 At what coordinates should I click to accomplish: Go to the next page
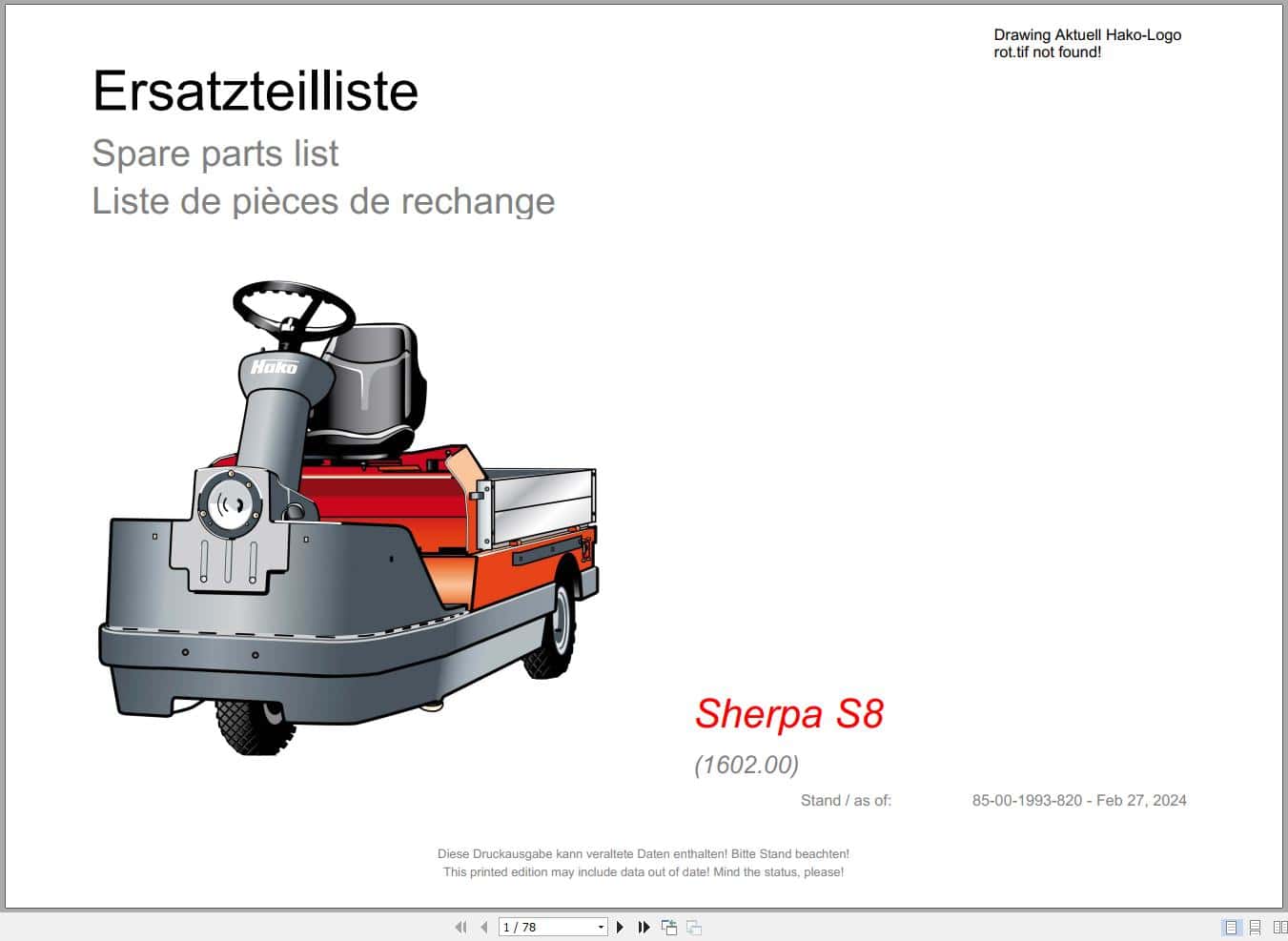pyautogui.click(x=620, y=927)
